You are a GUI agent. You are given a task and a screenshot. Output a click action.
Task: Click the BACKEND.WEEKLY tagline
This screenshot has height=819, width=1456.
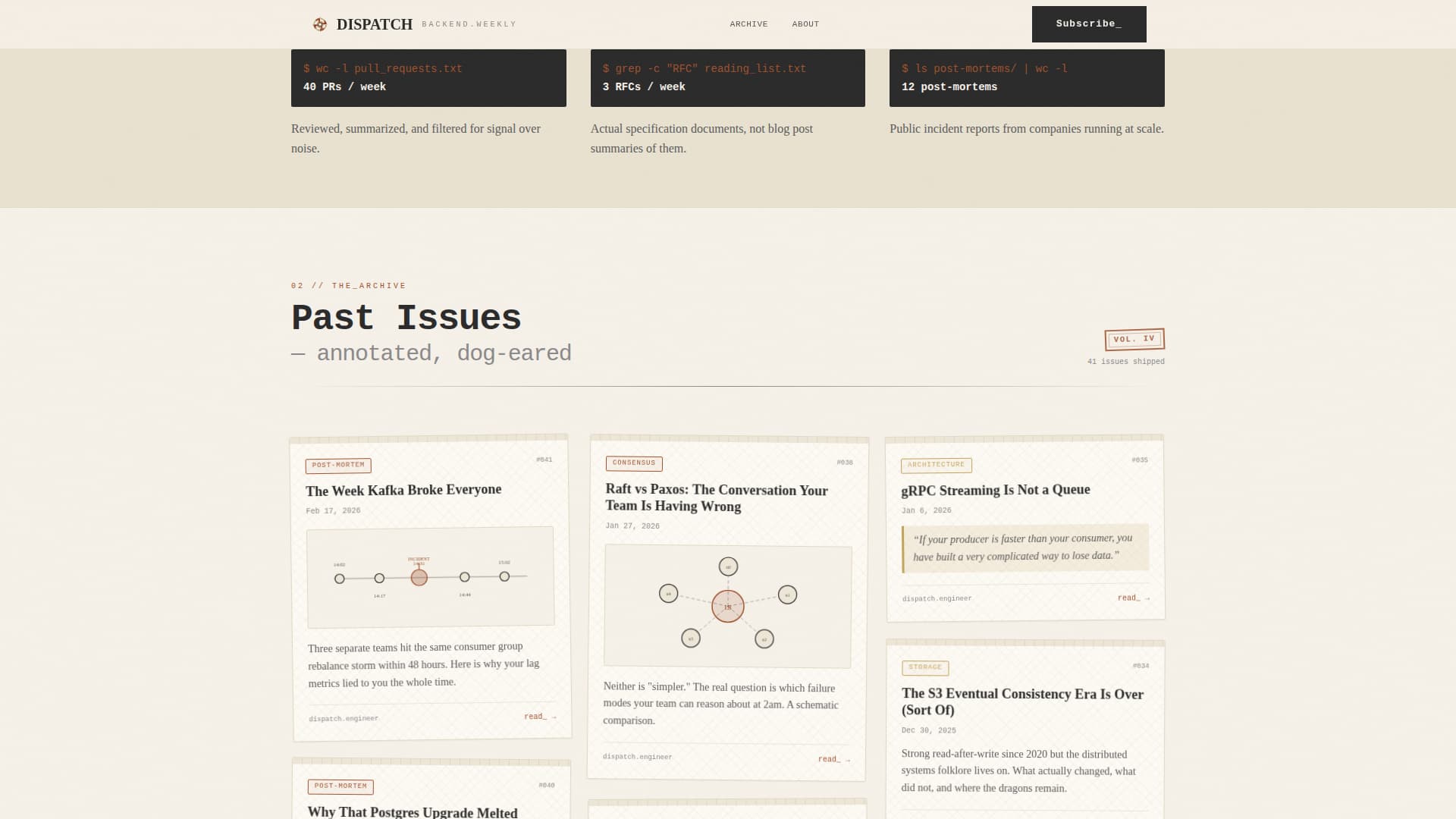click(469, 24)
